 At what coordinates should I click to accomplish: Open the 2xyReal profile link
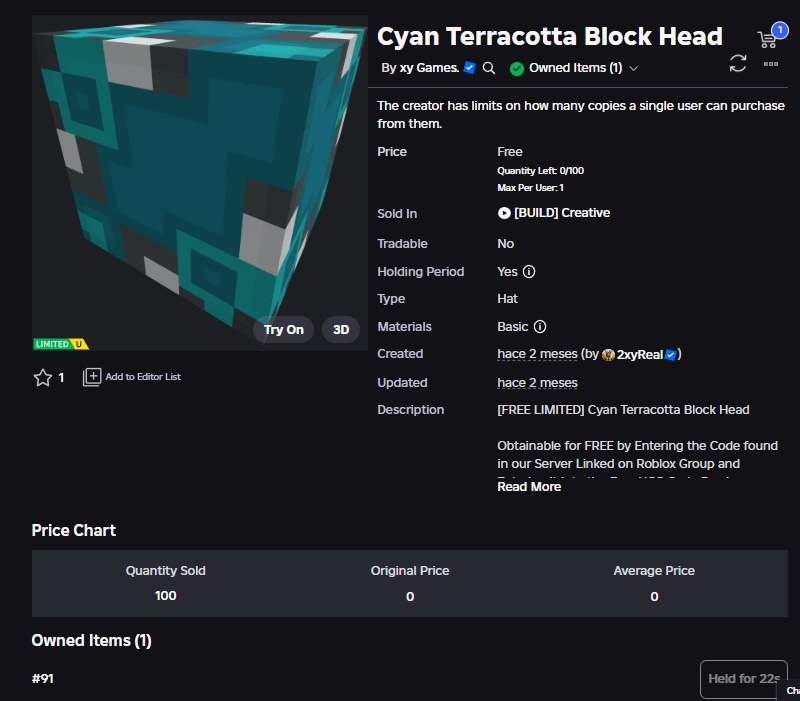point(640,355)
